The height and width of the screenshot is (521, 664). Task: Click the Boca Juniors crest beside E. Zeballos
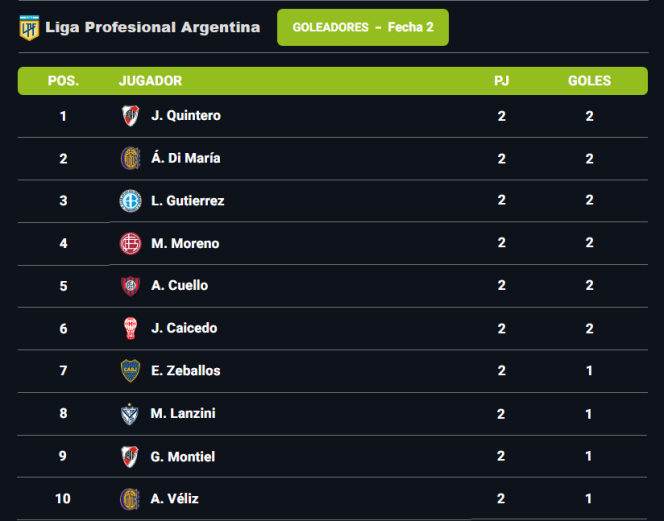(130, 371)
